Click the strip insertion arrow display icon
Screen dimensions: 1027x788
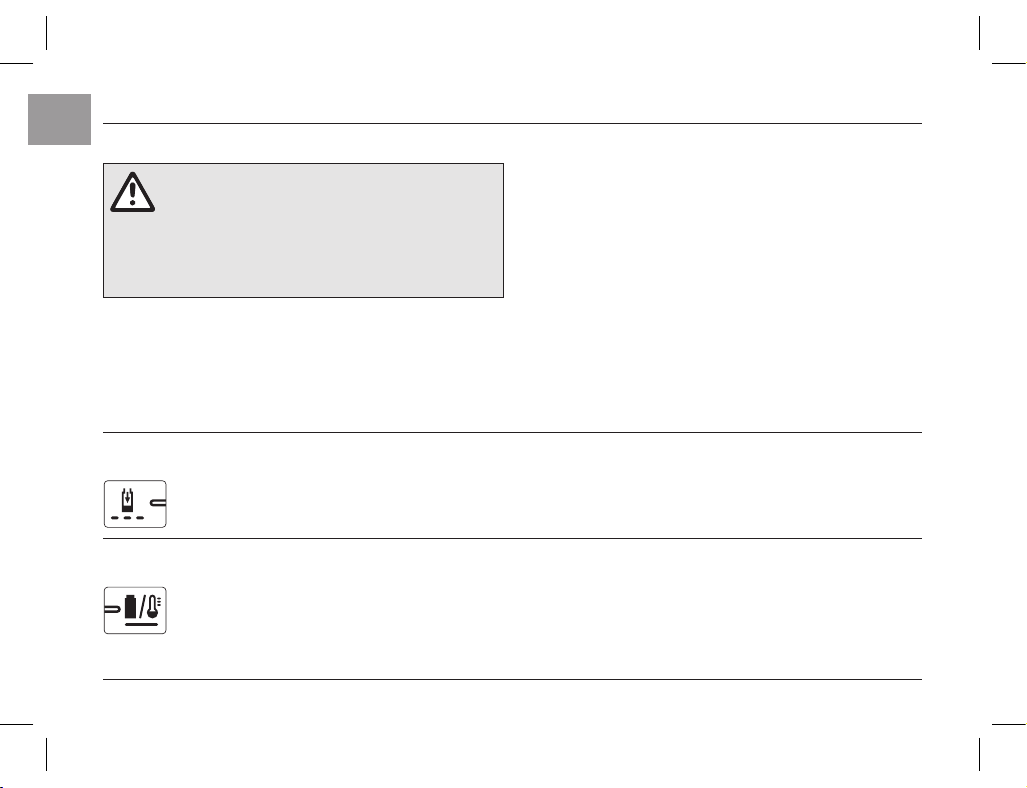135,504
